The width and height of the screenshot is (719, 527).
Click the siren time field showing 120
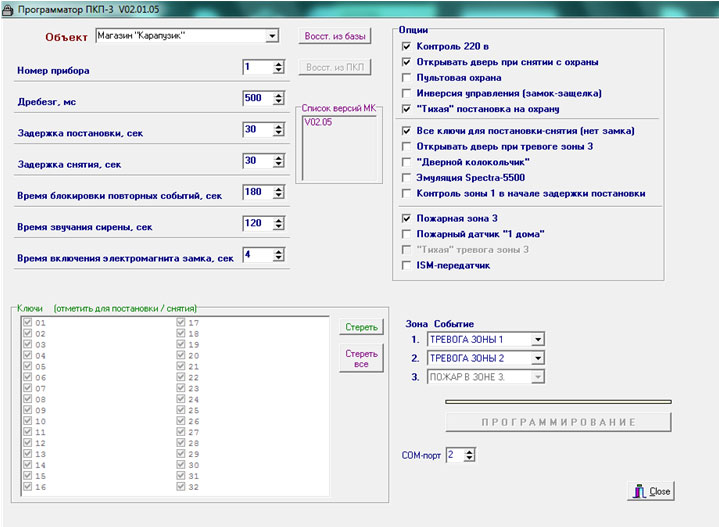pos(257,223)
